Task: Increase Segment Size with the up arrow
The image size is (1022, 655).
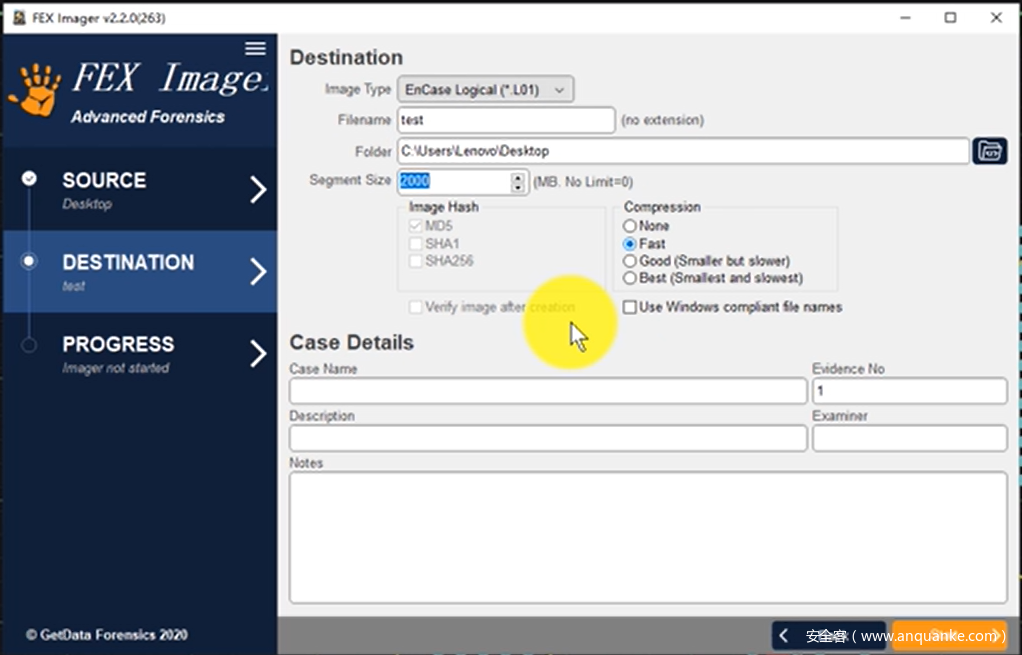Action: (518, 176)
